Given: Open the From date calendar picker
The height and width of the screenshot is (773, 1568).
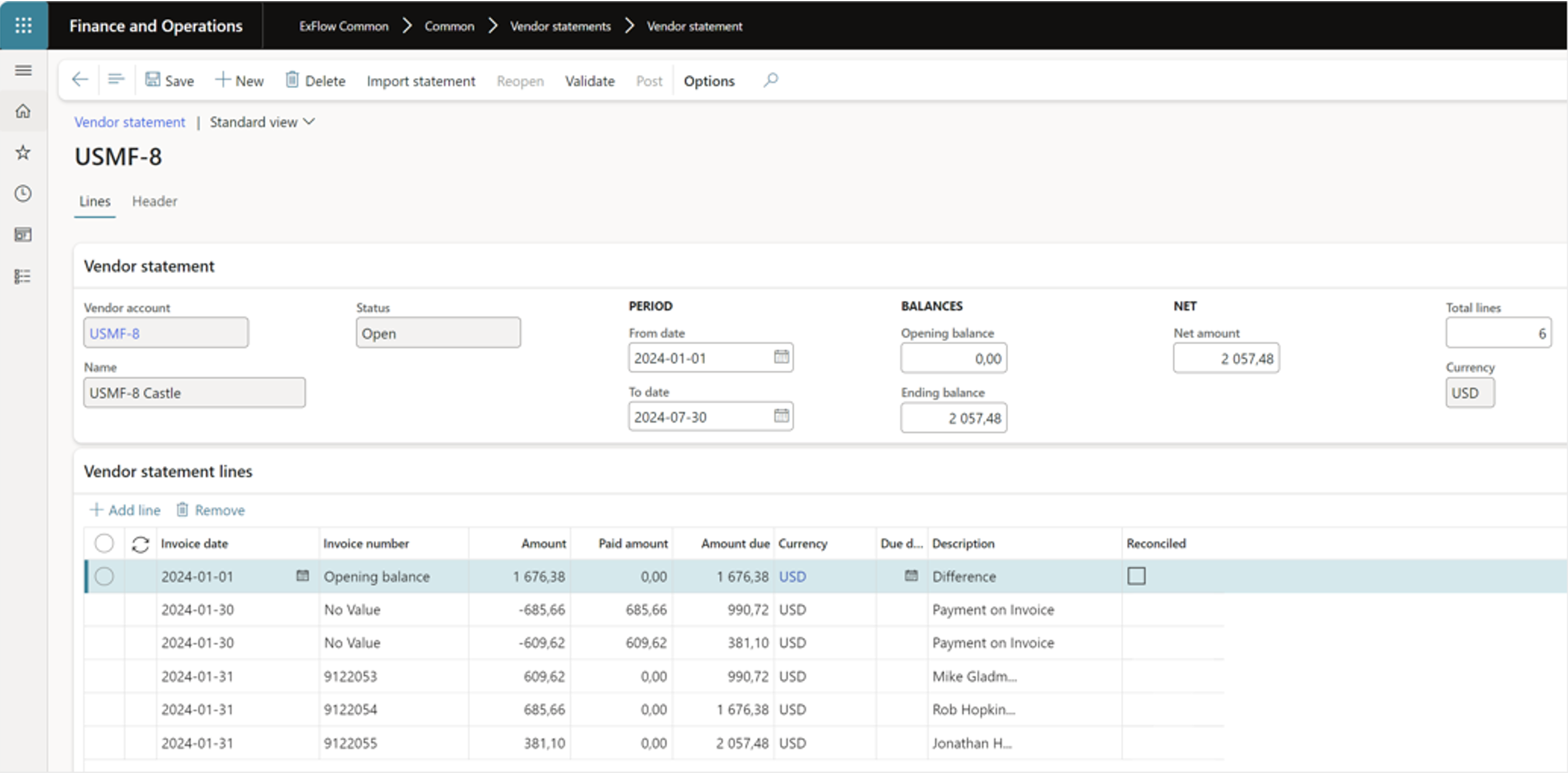Looking at the screenshot, I should [781, 357].
